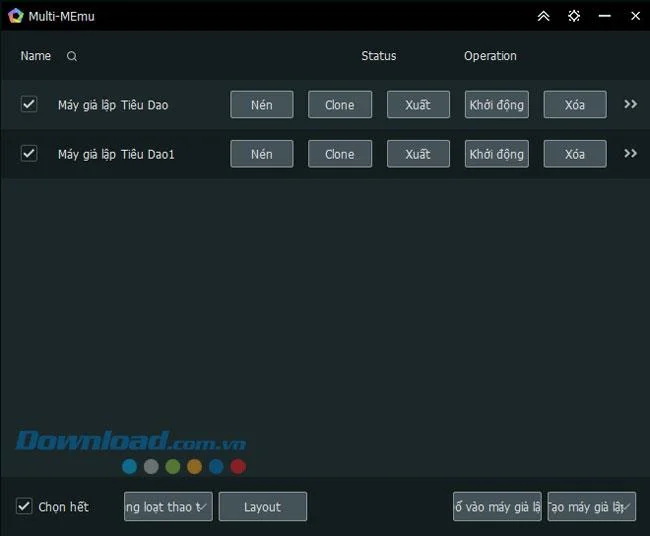Click the Layout button
The height and width of the screenshot is (536, 650).
click(x=263, y=507)
